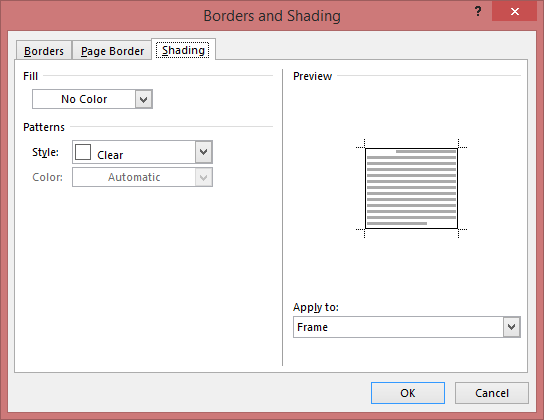Click the Automatic pattern color box
This screenshot has width=544, height=420.
pos(134,177)
